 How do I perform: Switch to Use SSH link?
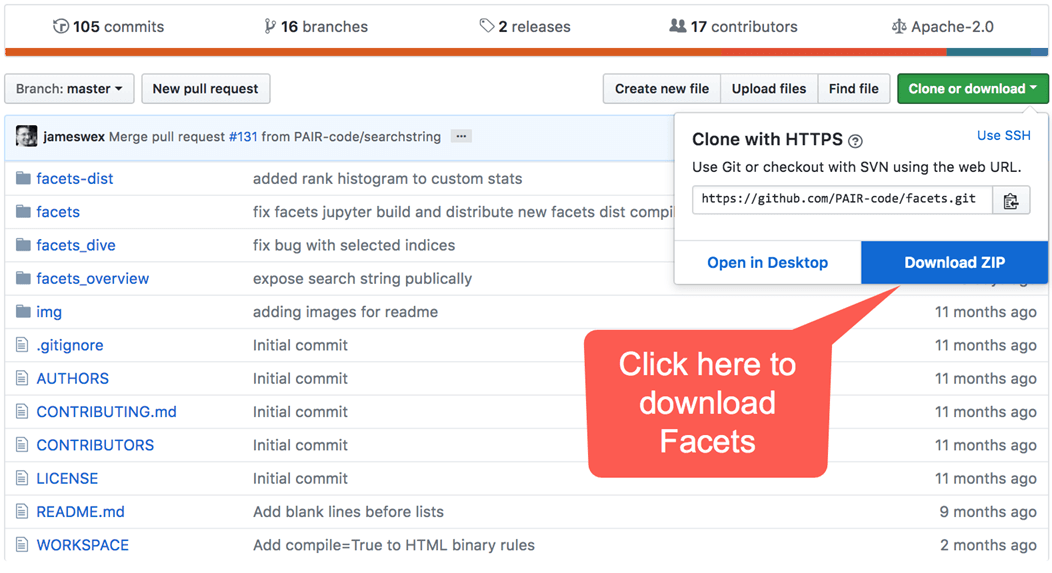pyautogui.click(x=1003, y=136)
